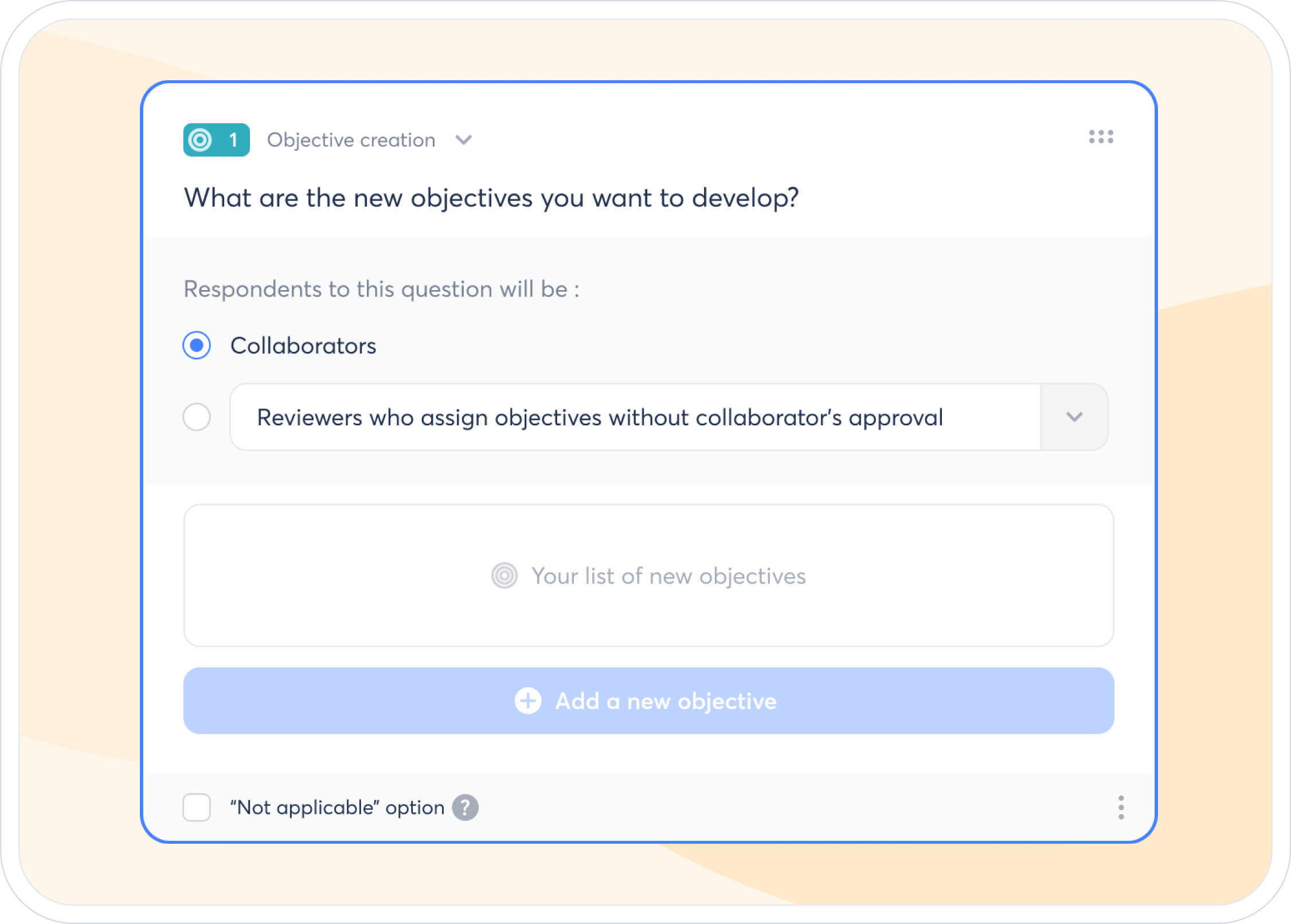Select the Collaborators radio button
This screenshot has width=1291, height=924.
197,346
